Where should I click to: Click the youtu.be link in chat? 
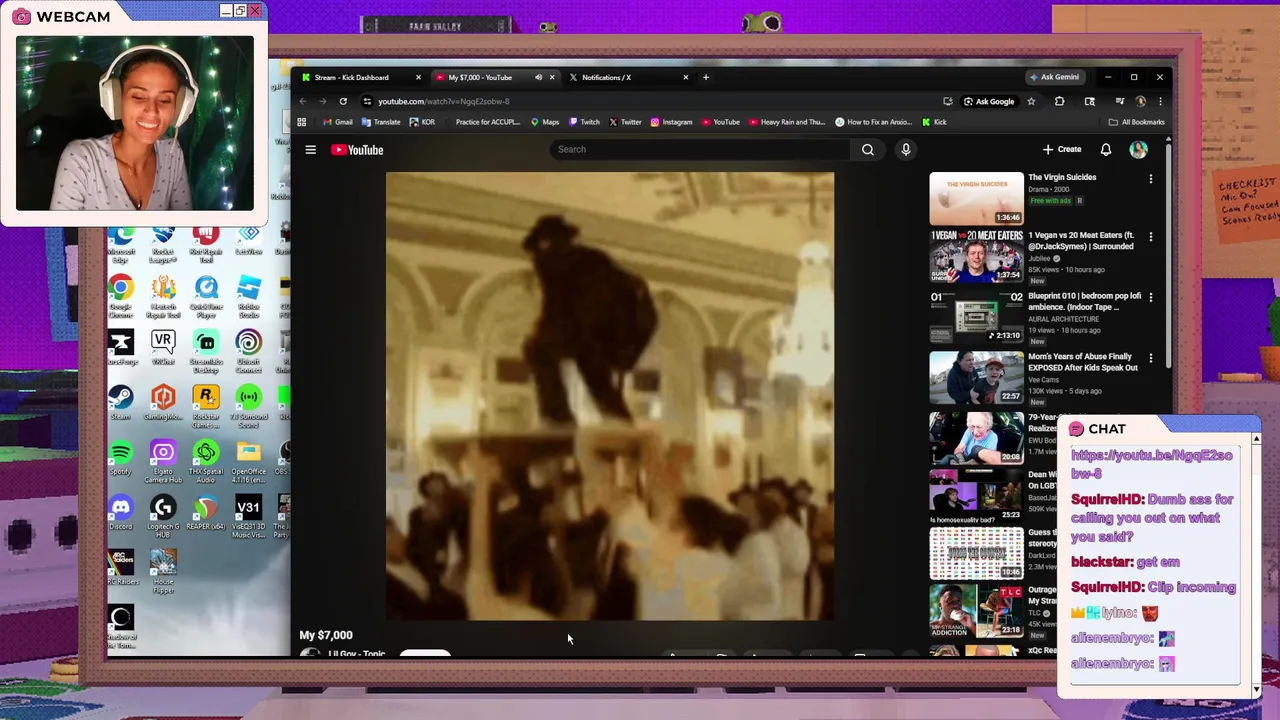[1151, 464]
